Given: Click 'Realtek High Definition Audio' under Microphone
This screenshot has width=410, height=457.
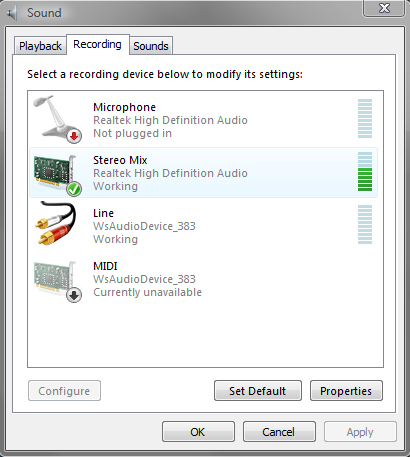Looking at the screenshot, I should point(170,120).
